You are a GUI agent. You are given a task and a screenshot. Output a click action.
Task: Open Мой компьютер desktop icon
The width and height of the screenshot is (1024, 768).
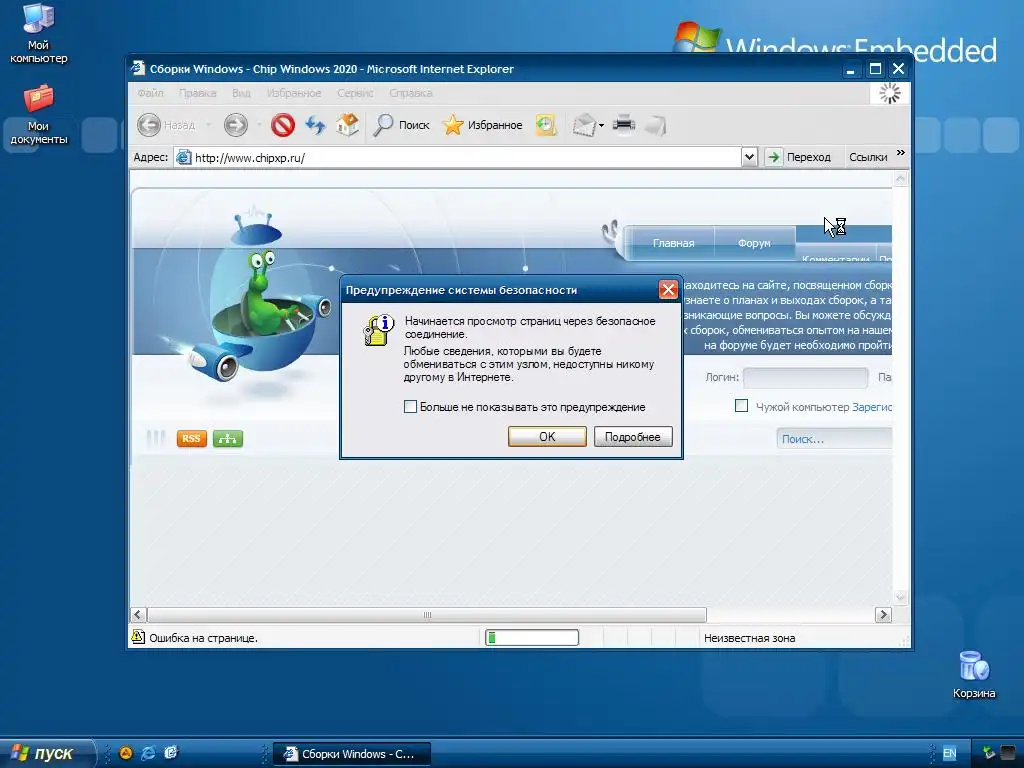point(39,33)
